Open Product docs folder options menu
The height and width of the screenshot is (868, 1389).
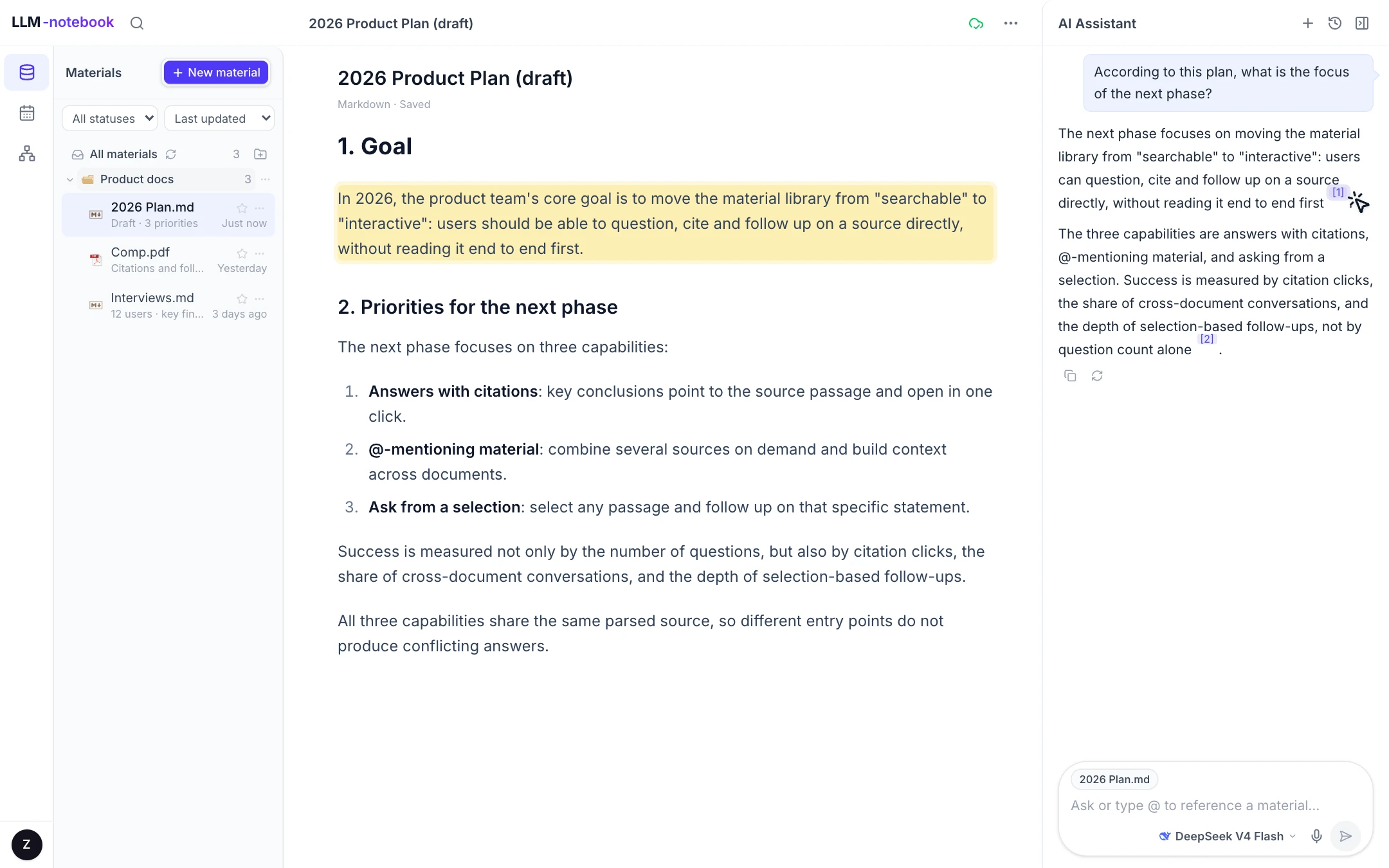(266, 179)
